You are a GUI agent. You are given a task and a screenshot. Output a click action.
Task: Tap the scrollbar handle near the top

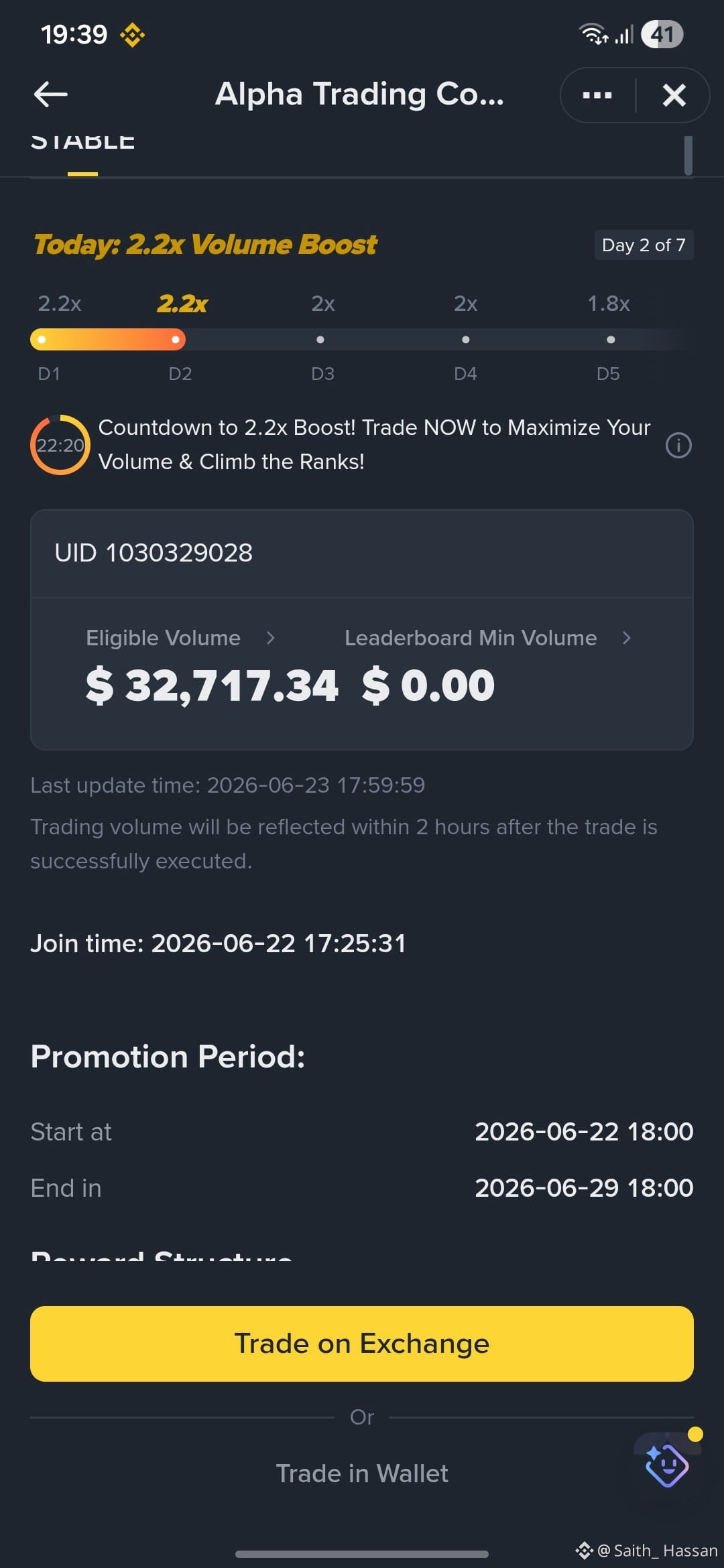pos(688,155)
